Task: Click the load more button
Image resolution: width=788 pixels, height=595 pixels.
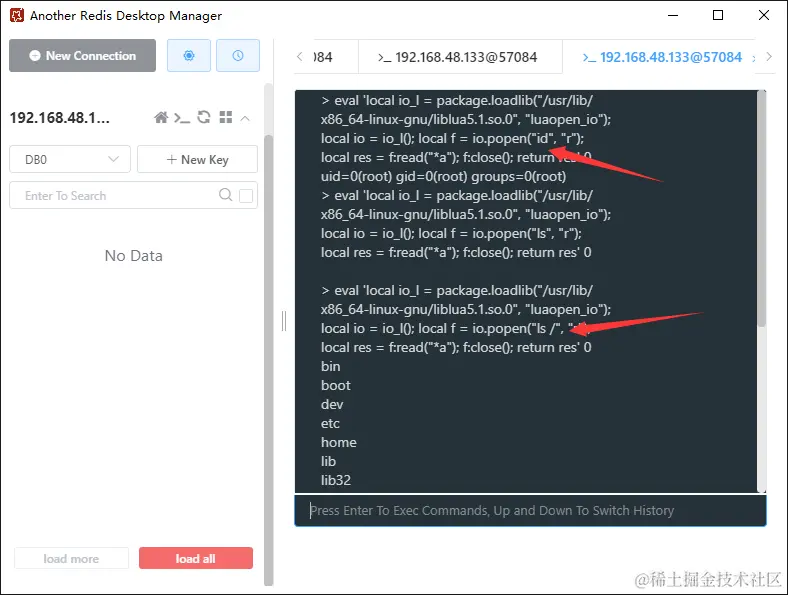Action: point(71,558)
